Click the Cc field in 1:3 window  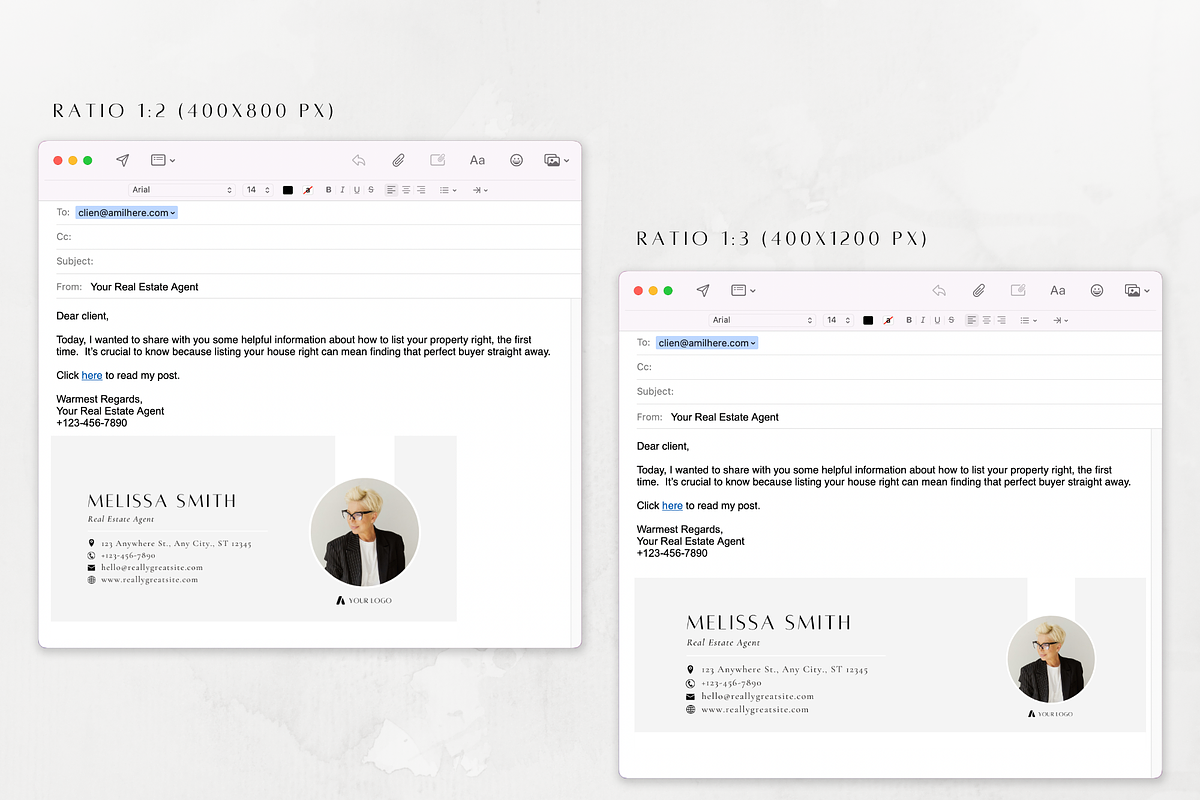pyautogui.click(x=899, y=367)
